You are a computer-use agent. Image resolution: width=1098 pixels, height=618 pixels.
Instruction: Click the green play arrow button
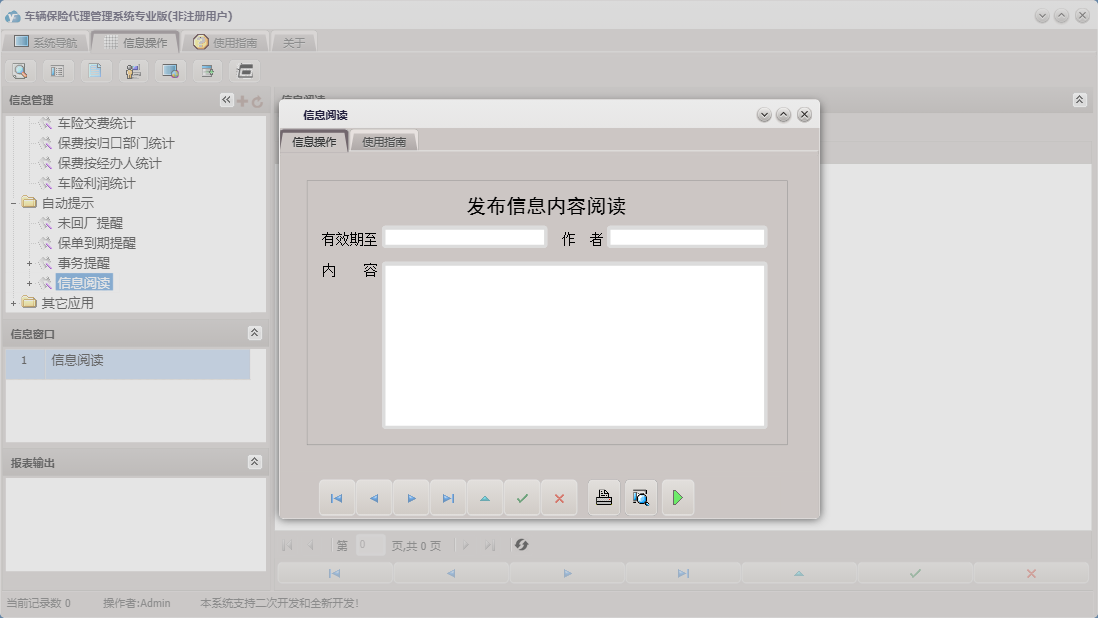click(677, 498)
